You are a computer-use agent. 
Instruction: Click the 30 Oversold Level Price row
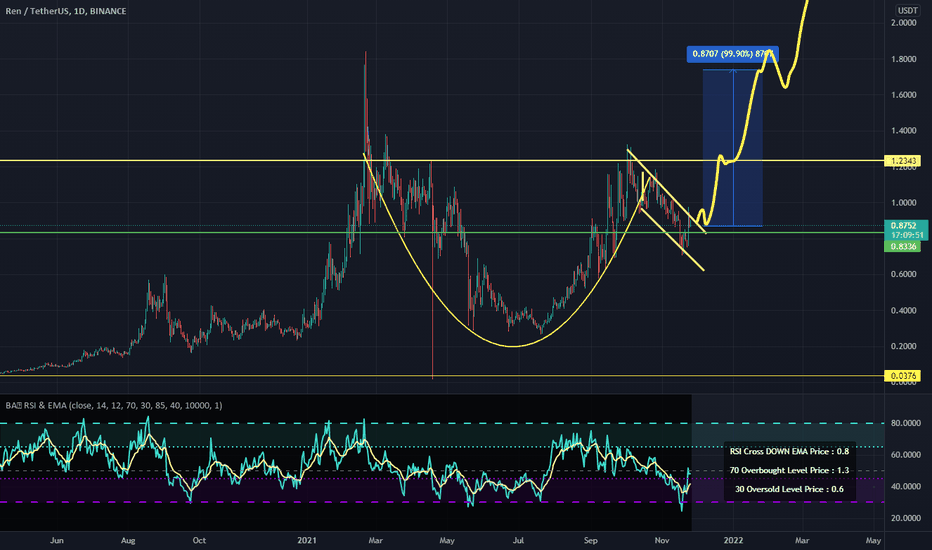(x=789, y=489)
